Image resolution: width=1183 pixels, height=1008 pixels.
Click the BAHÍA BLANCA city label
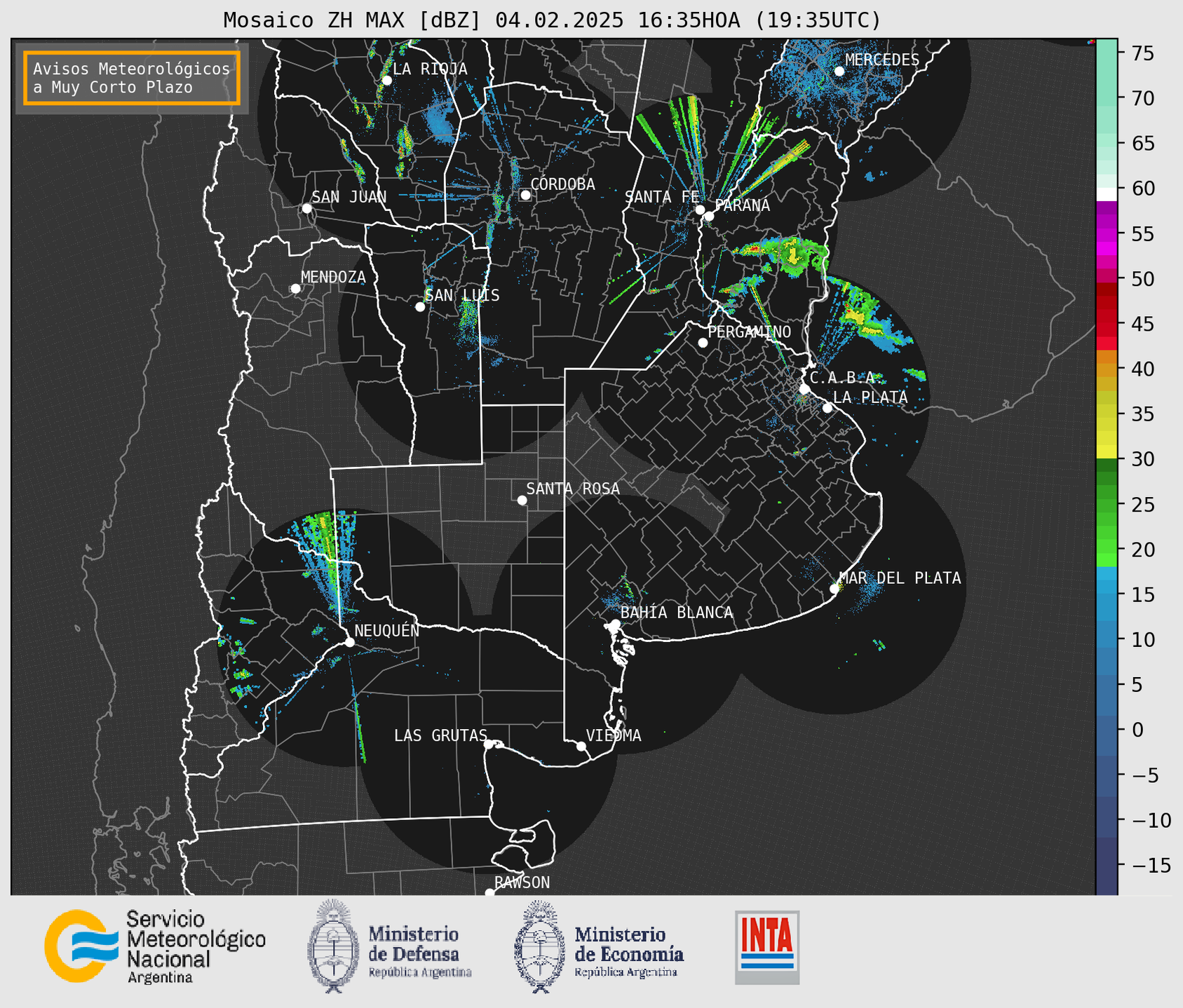pos(677,613)
